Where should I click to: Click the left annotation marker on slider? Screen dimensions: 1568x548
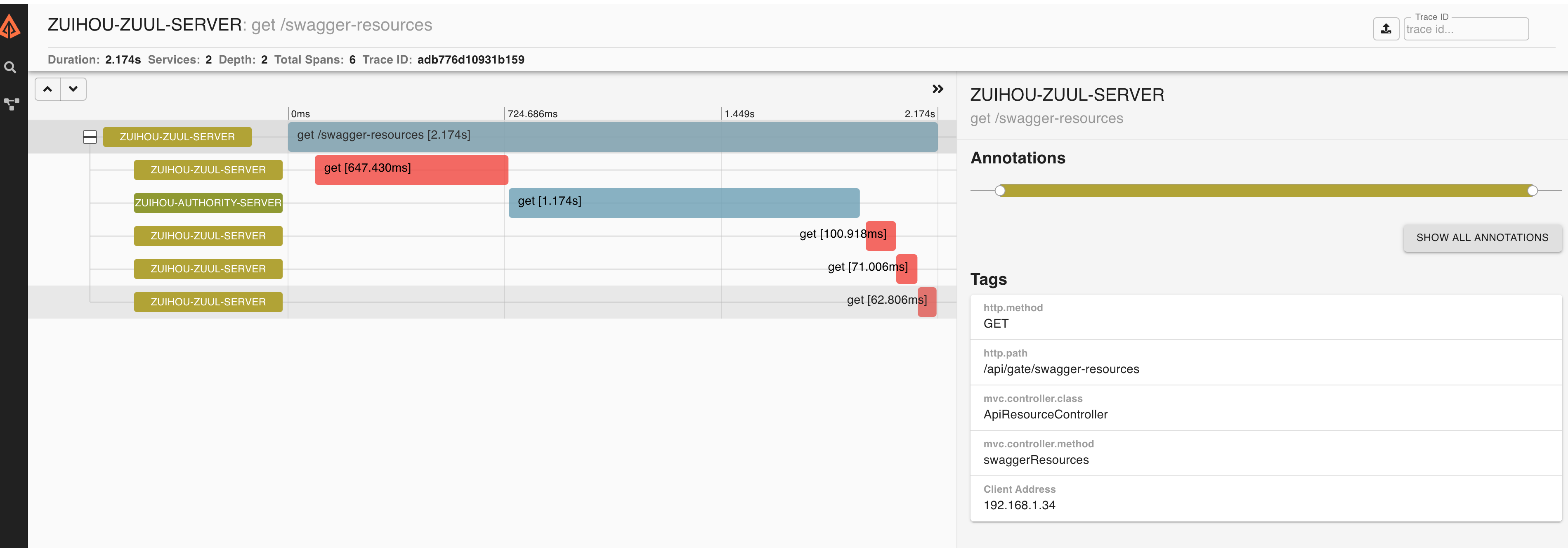pyautogui.click(x=999, y=191)
